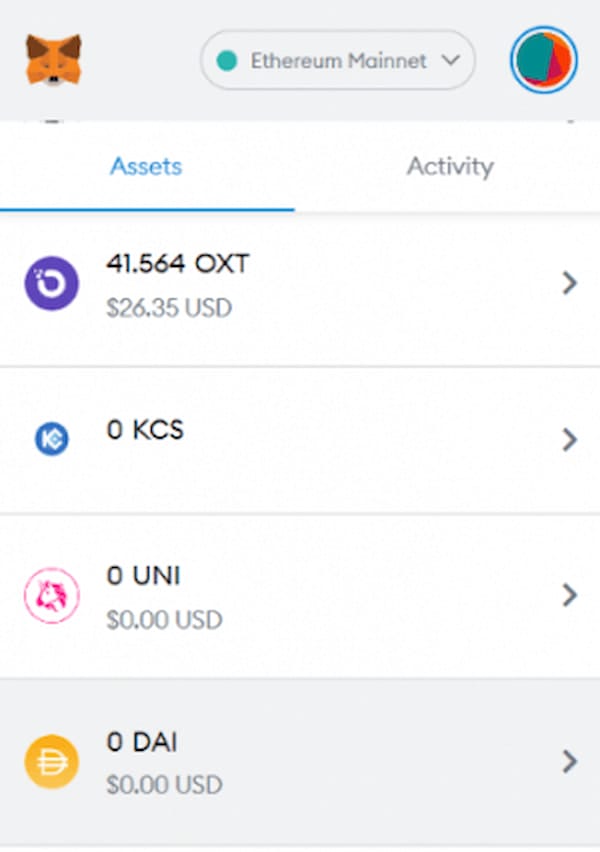Image resolution: width=600 pixels, height=852 pixels.
Task: Expand network list via dropdown arrow
Action: 450,61
